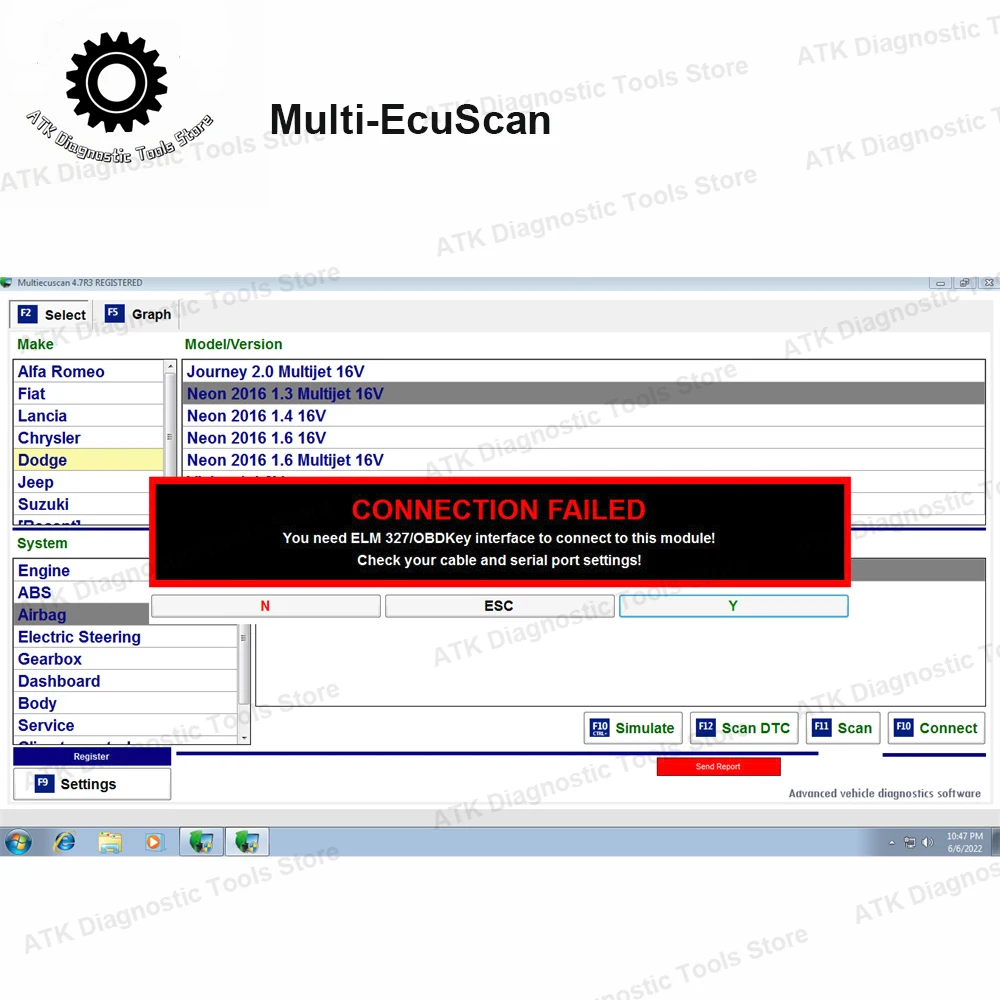Select Gearbox system

(x=126, y=659)
